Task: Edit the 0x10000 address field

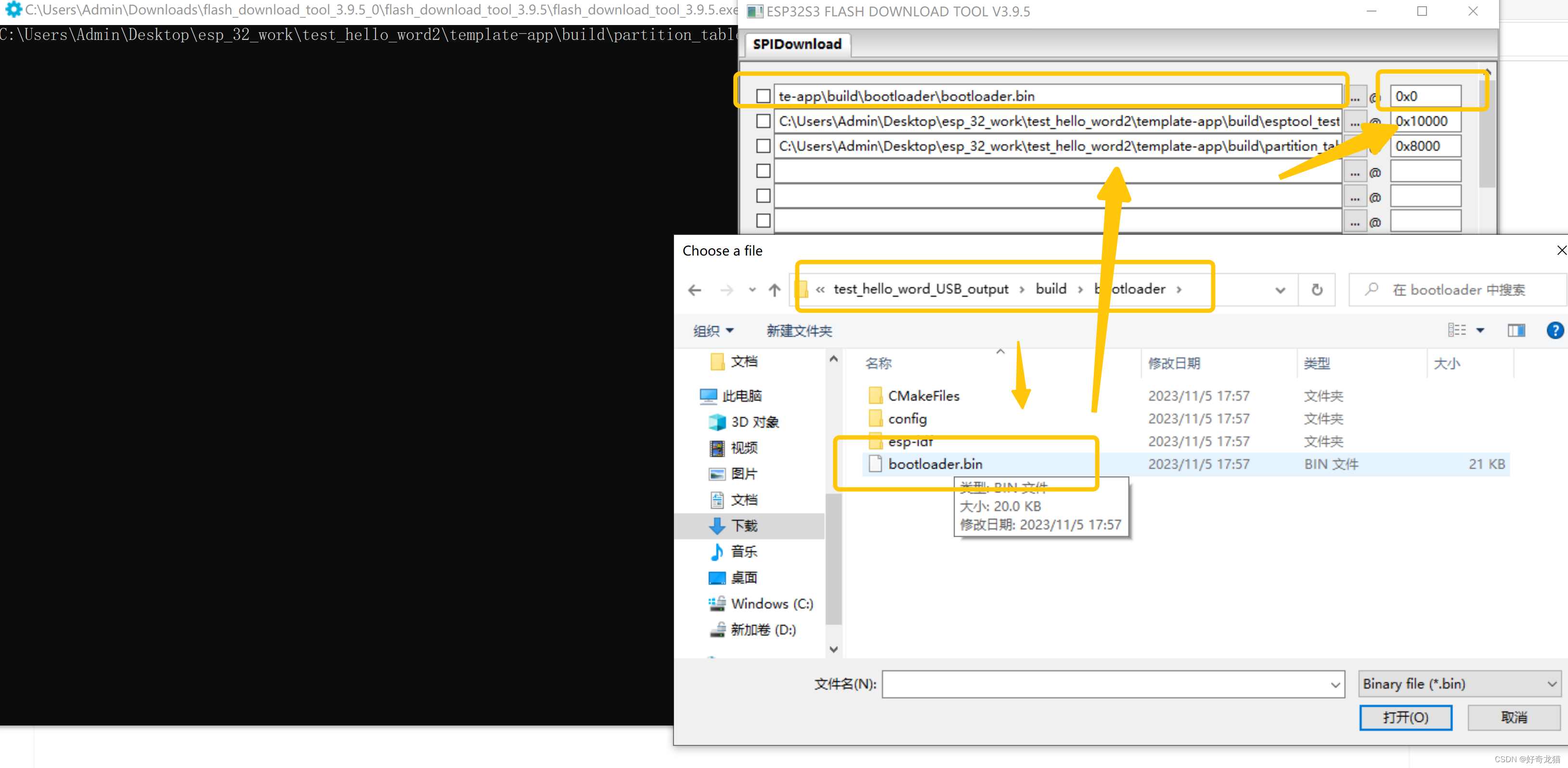Action: [x=1425, y=121]
